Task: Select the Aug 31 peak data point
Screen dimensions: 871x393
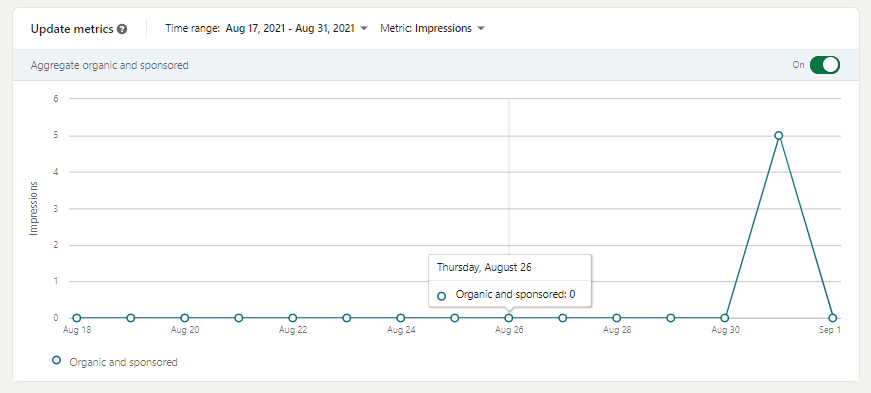Action: pyautogui.click(x=778, y=136)
